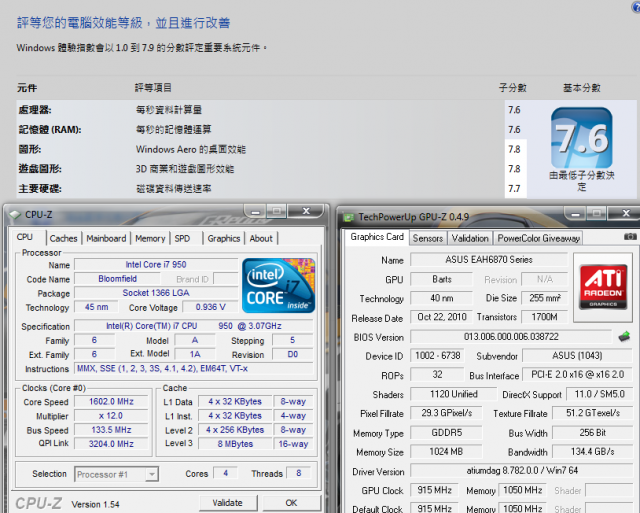Click the BIOS save chip icon
Viewport: 640px width, 513px height.
tap(624, 337)
